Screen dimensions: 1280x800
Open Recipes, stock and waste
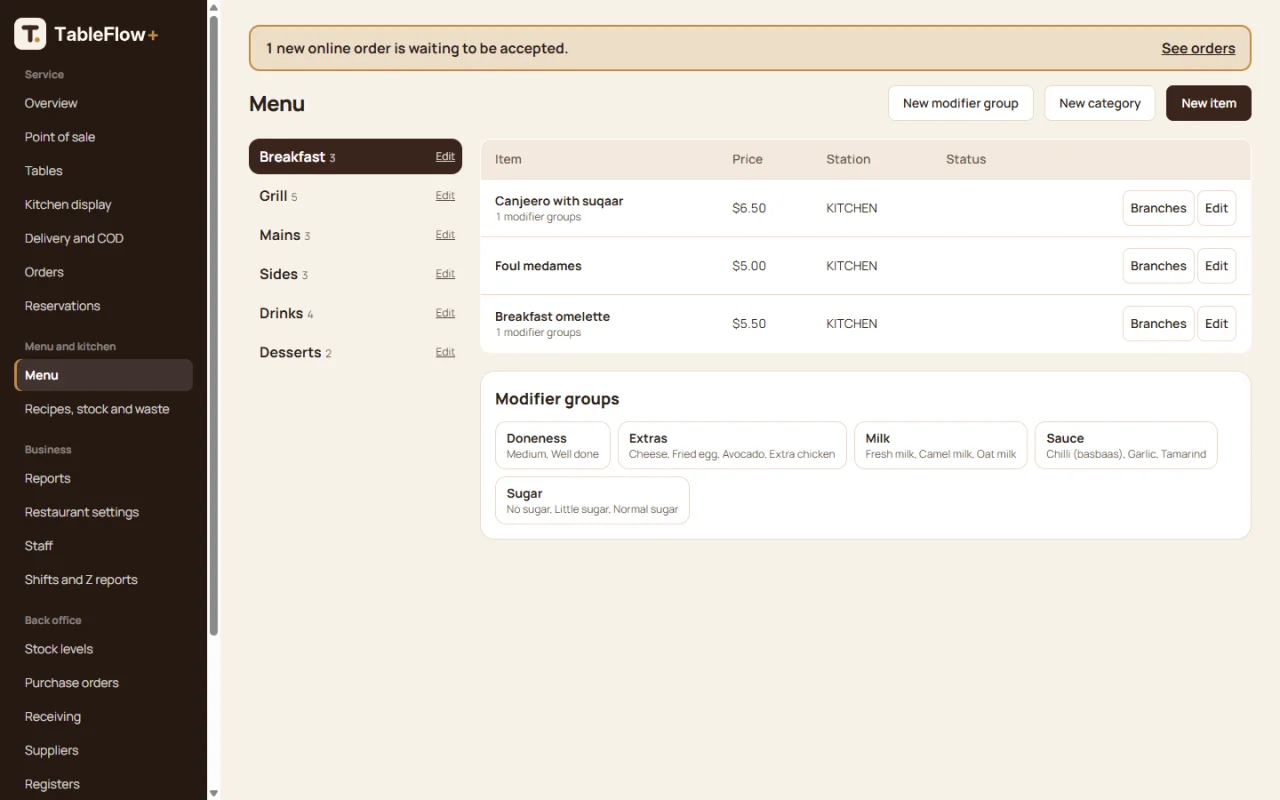[103, 409]
